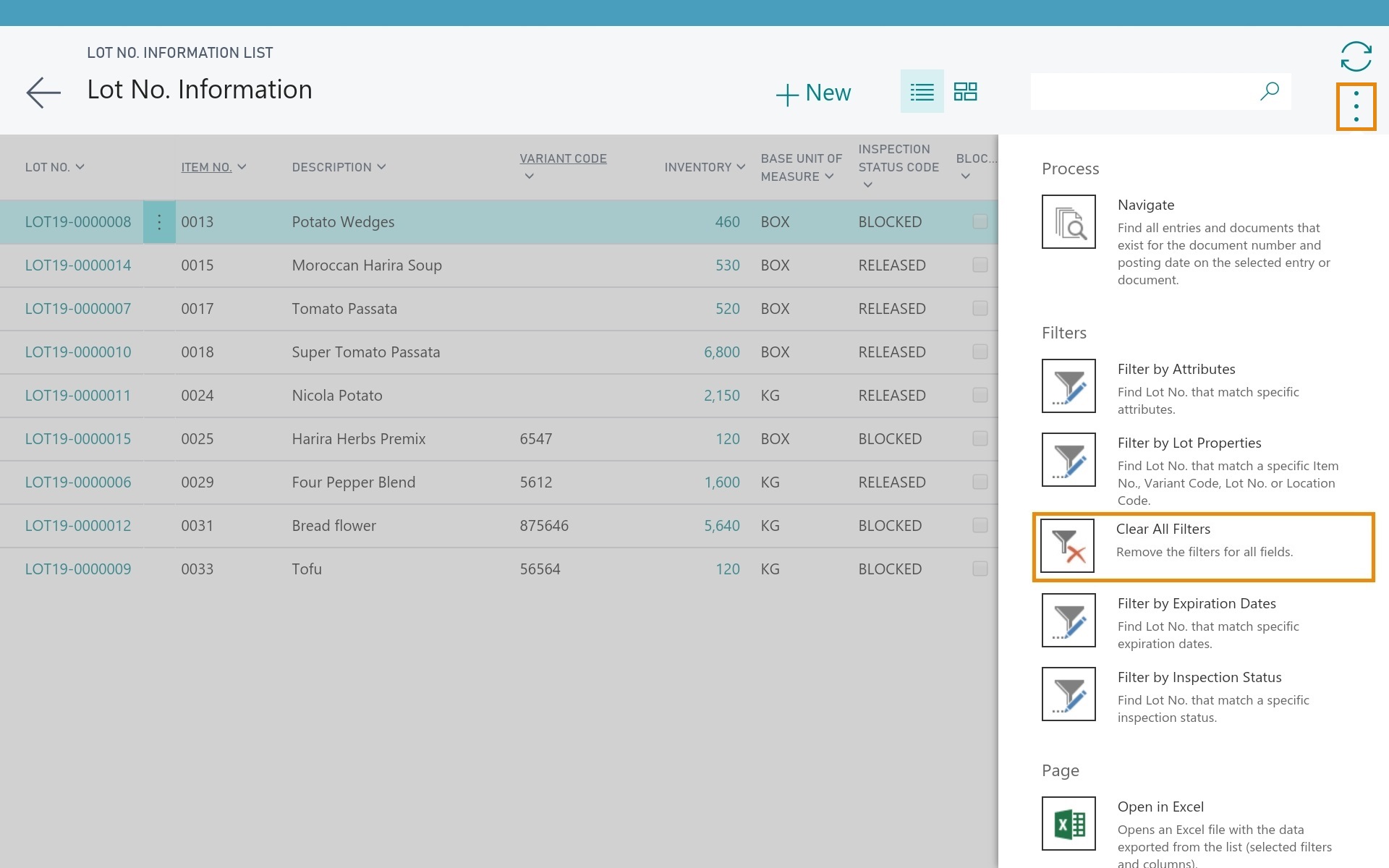Open the vertical three-dot actions menu
The image size is (1389, 868).
pos(1356,107)
